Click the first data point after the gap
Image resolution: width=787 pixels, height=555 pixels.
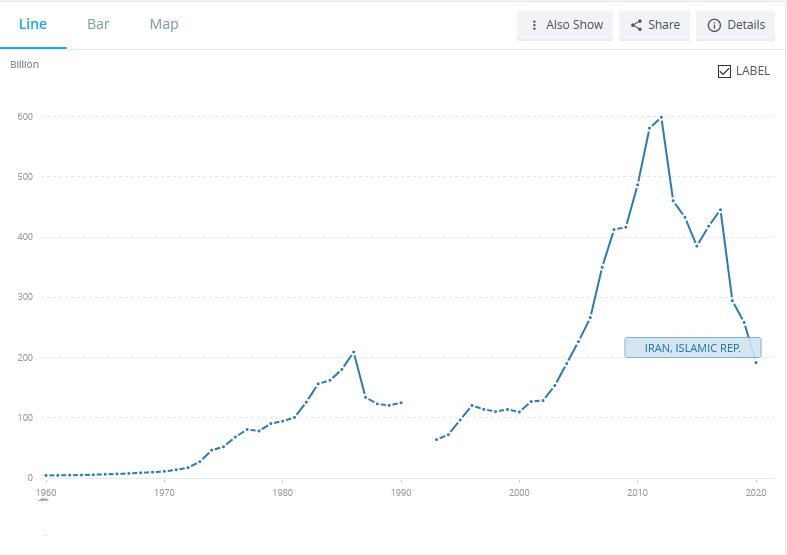pos(436,439)
